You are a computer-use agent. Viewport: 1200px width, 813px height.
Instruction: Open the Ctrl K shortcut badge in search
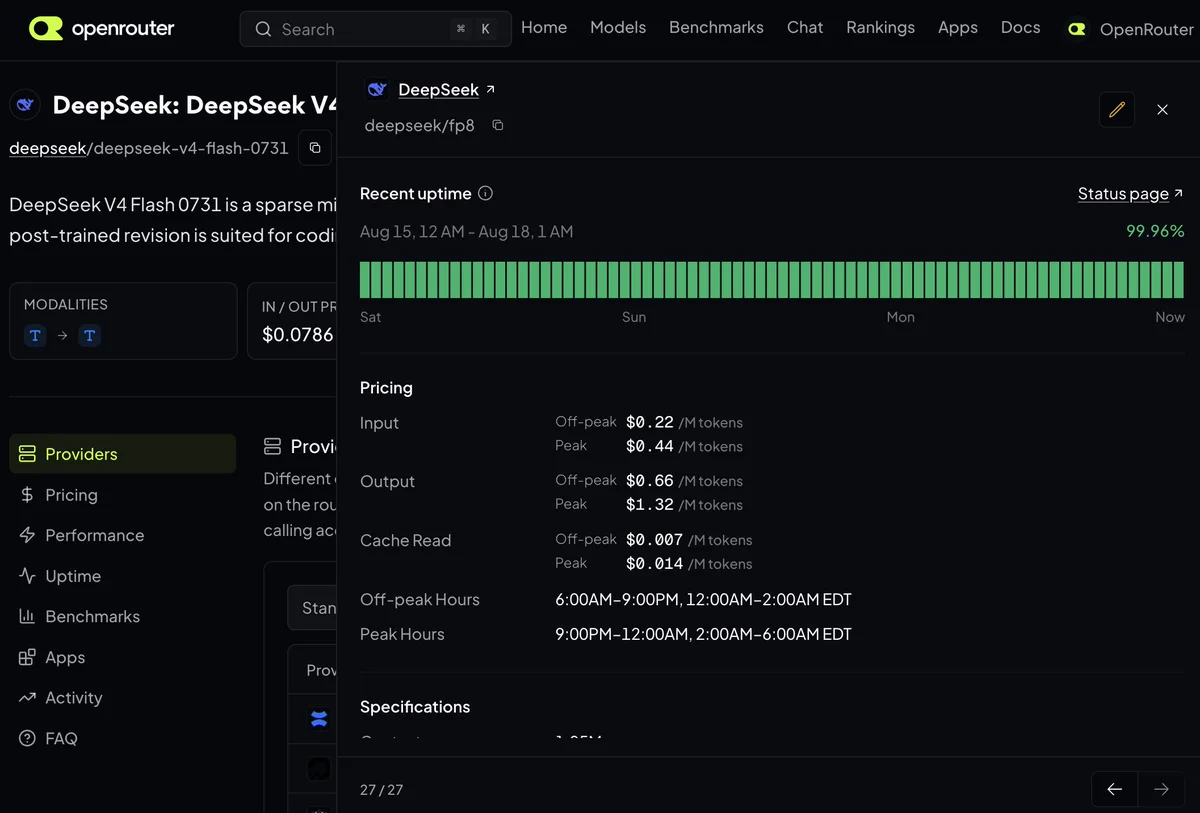[473, 29]
